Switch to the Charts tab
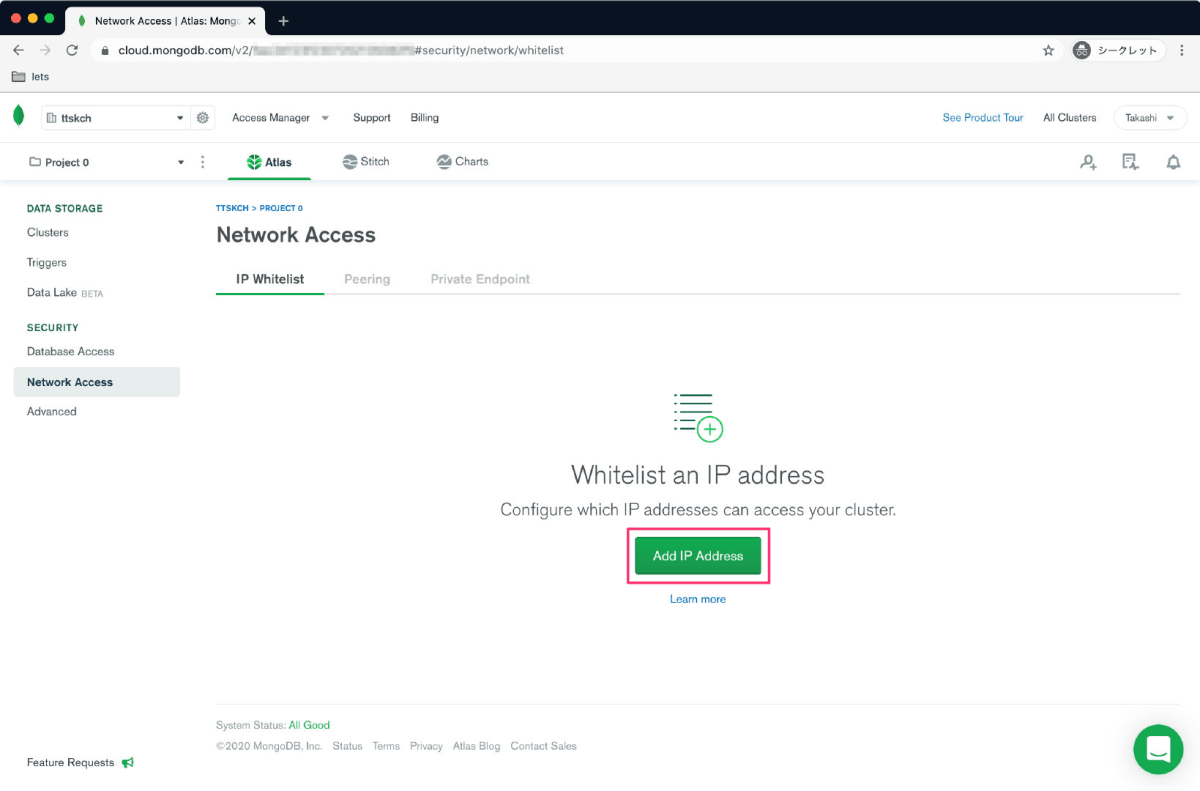Viewport: 1200px width, 791px height. coord(463,162)
